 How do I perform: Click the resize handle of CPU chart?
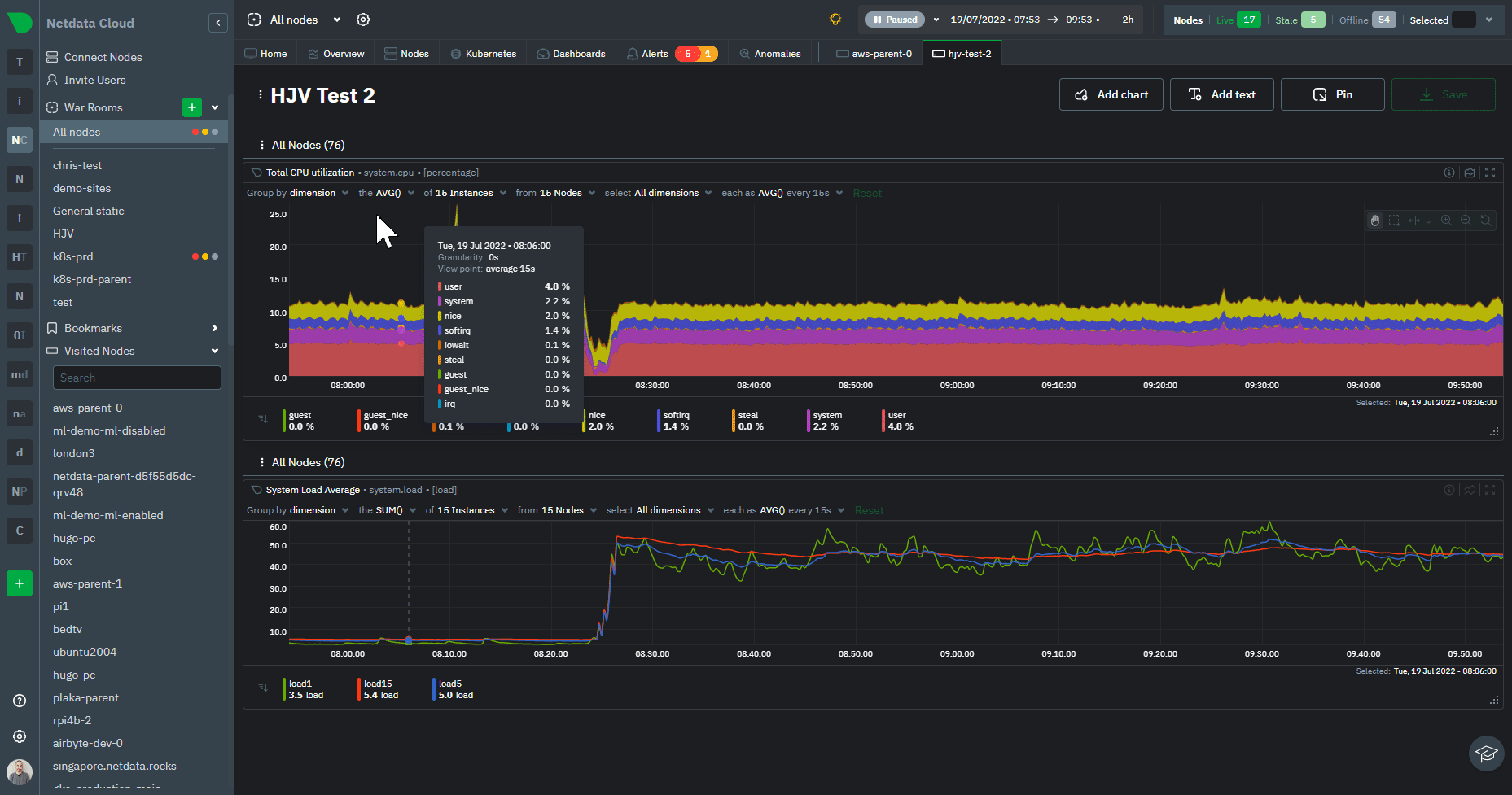(x=1494, y=432)
